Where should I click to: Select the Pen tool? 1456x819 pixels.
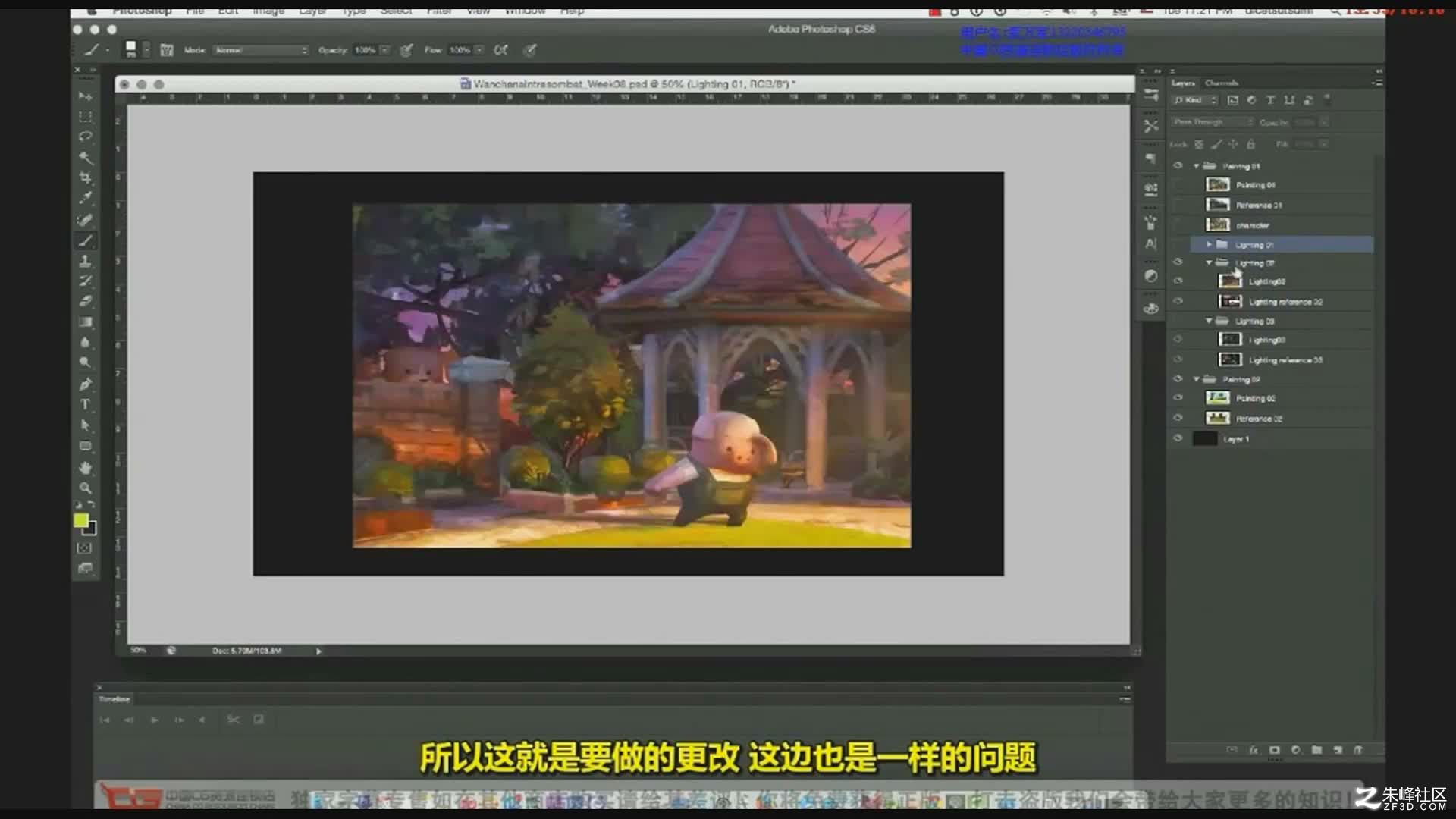coord(85,384)
